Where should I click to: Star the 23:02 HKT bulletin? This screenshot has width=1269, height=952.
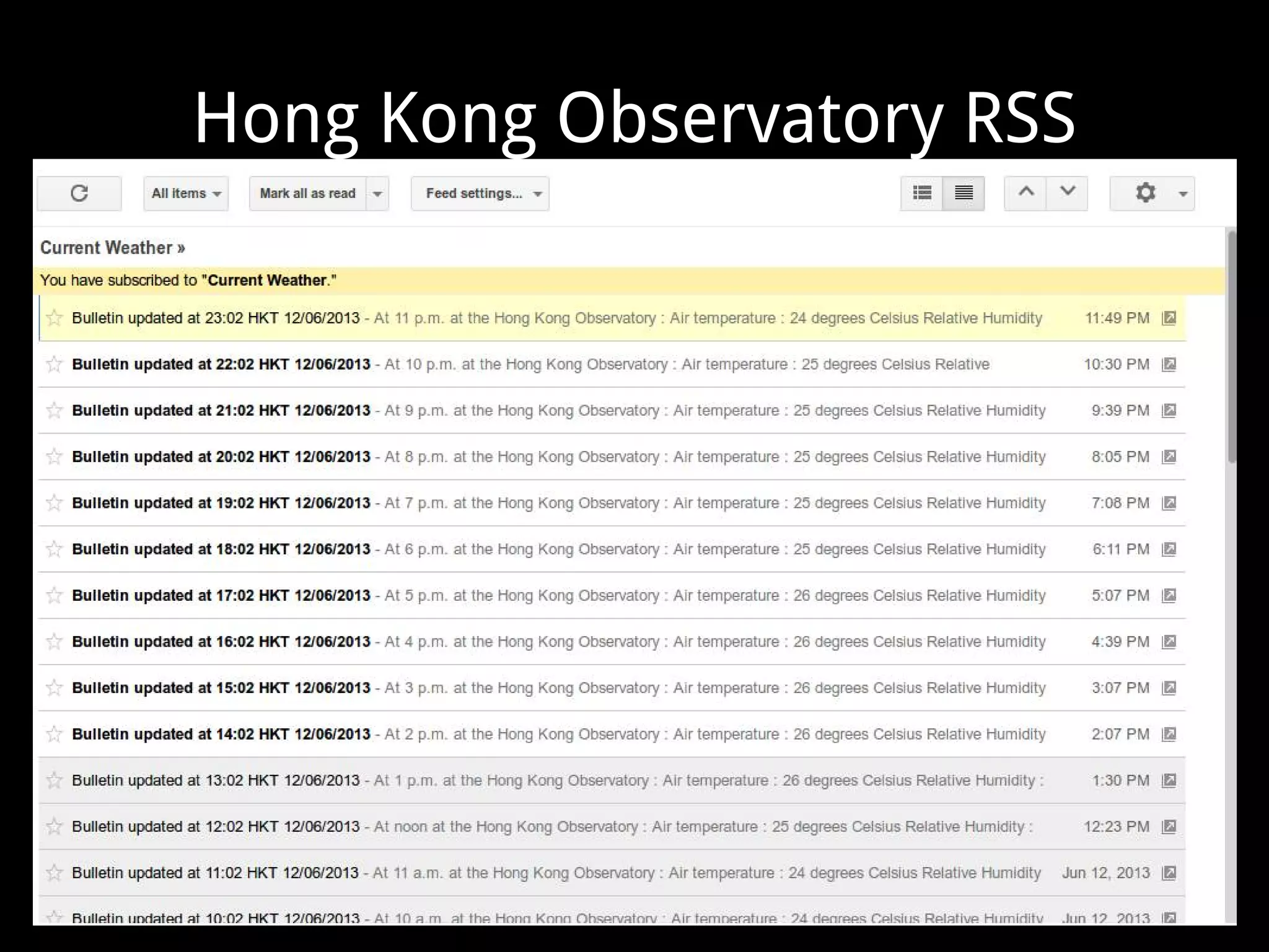tap(55, 318)
